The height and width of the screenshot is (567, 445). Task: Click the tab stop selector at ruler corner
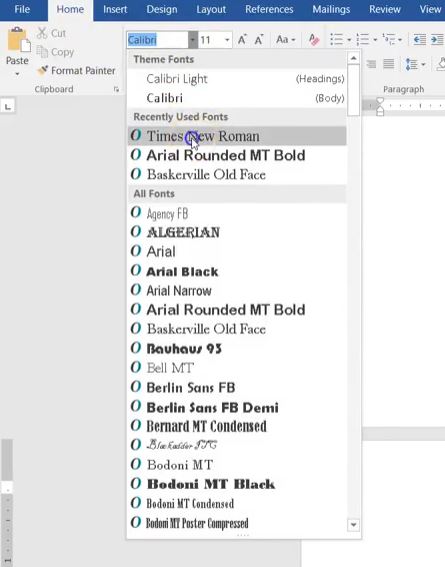8,106
